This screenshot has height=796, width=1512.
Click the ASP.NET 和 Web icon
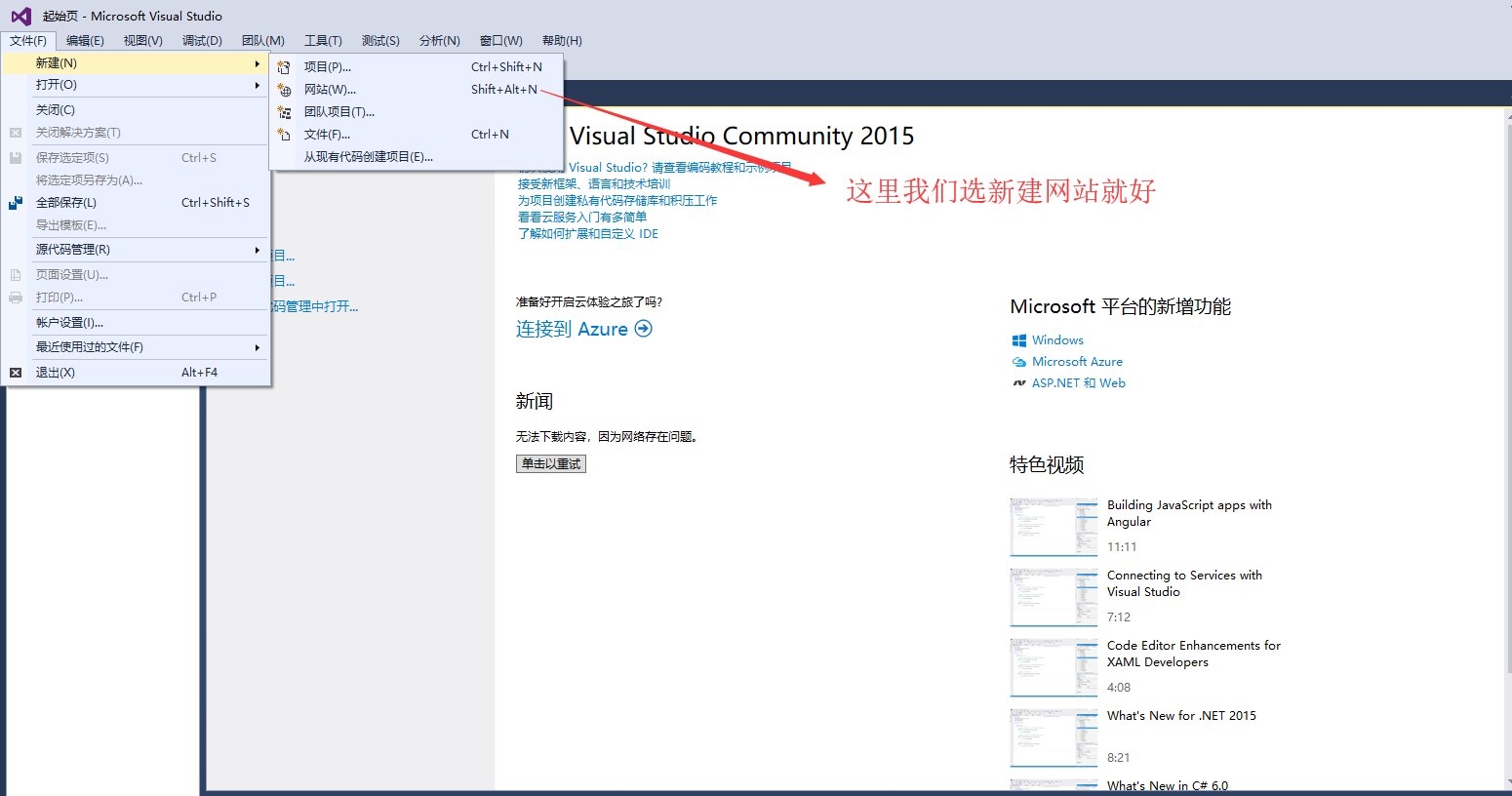pyautogui.click(x=1019, y=382)
